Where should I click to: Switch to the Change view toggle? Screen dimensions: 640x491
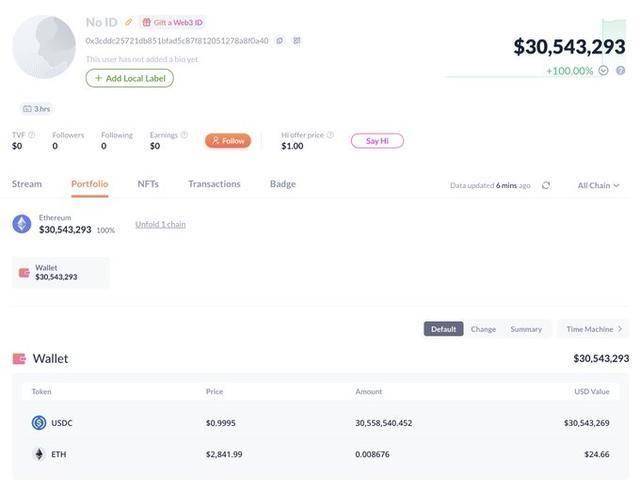(x=483, y=329)
